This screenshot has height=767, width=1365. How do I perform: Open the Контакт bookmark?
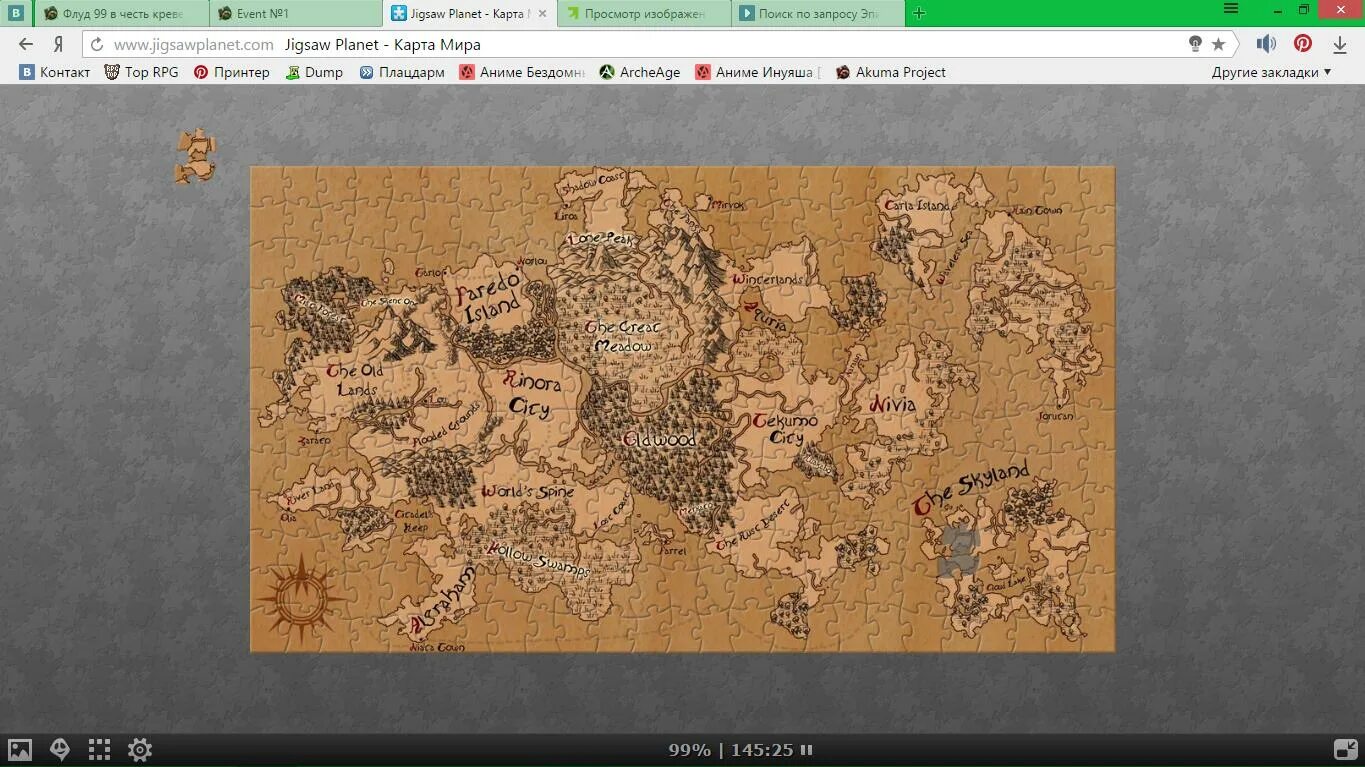tap(55, 72)
